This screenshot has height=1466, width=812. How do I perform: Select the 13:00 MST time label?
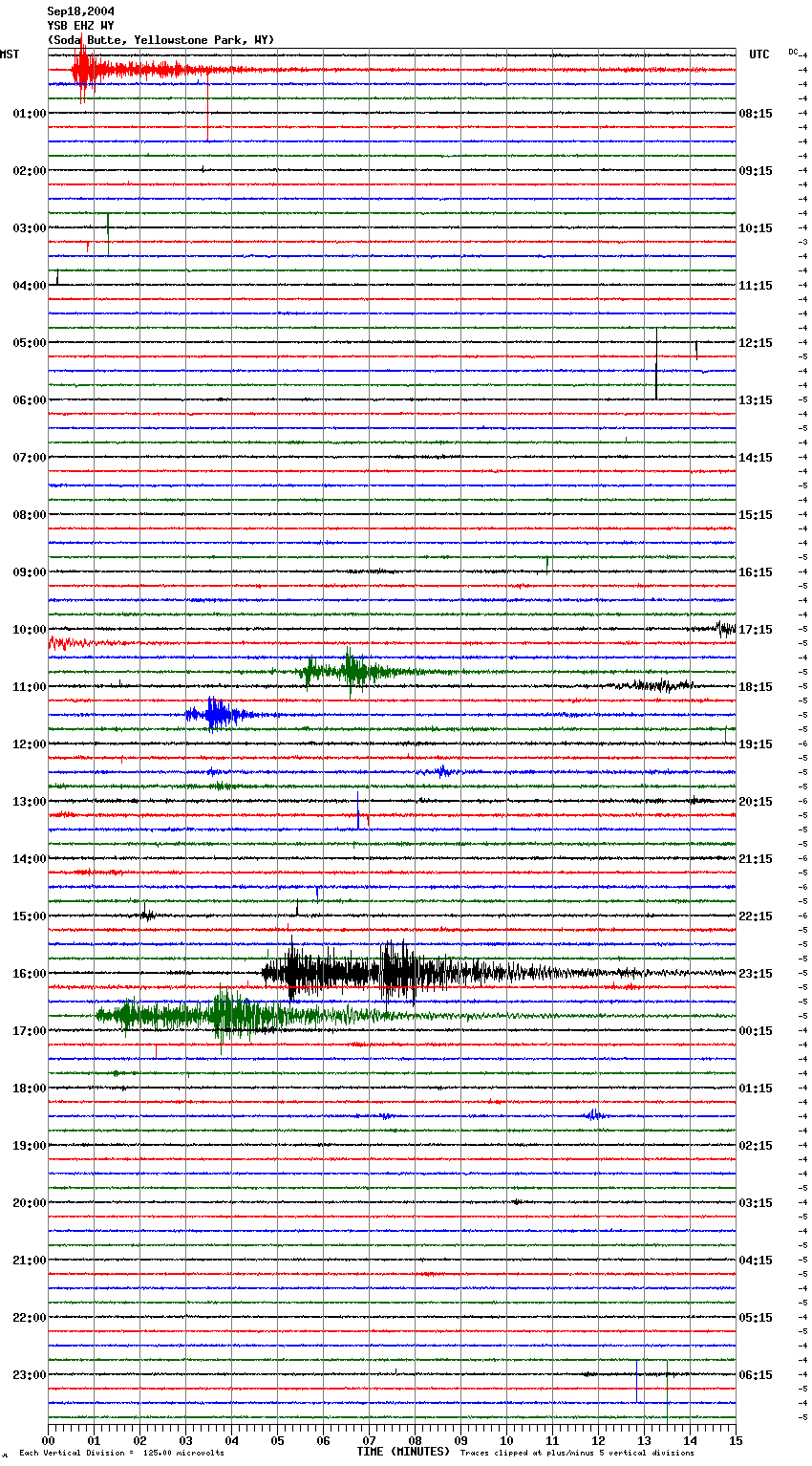point(30,802)
